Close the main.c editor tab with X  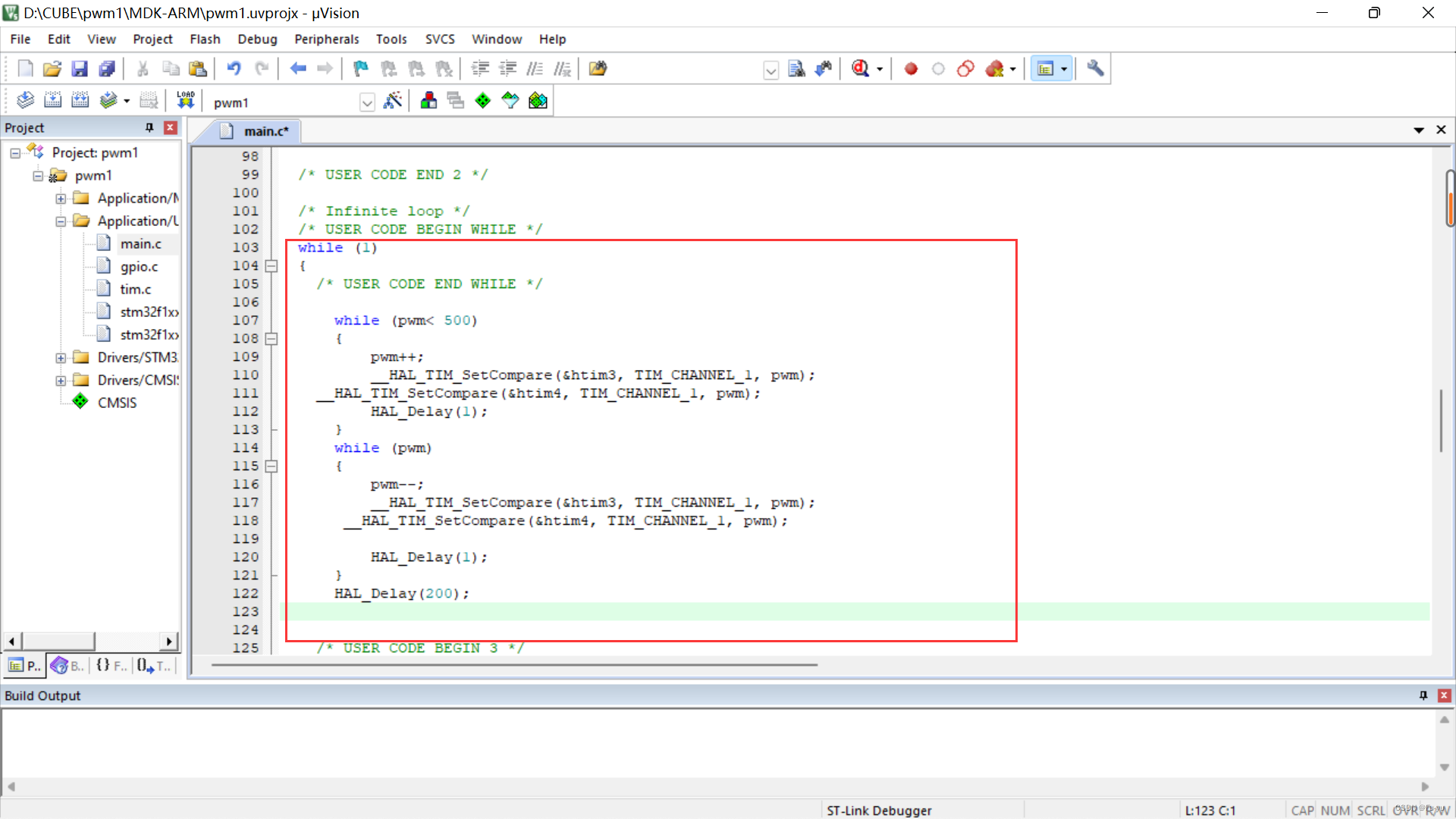[x=1441, y=130]
